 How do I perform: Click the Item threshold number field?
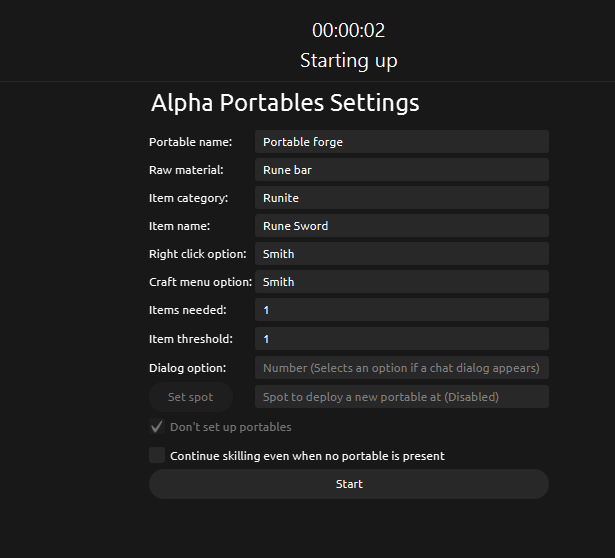point(401,339)
